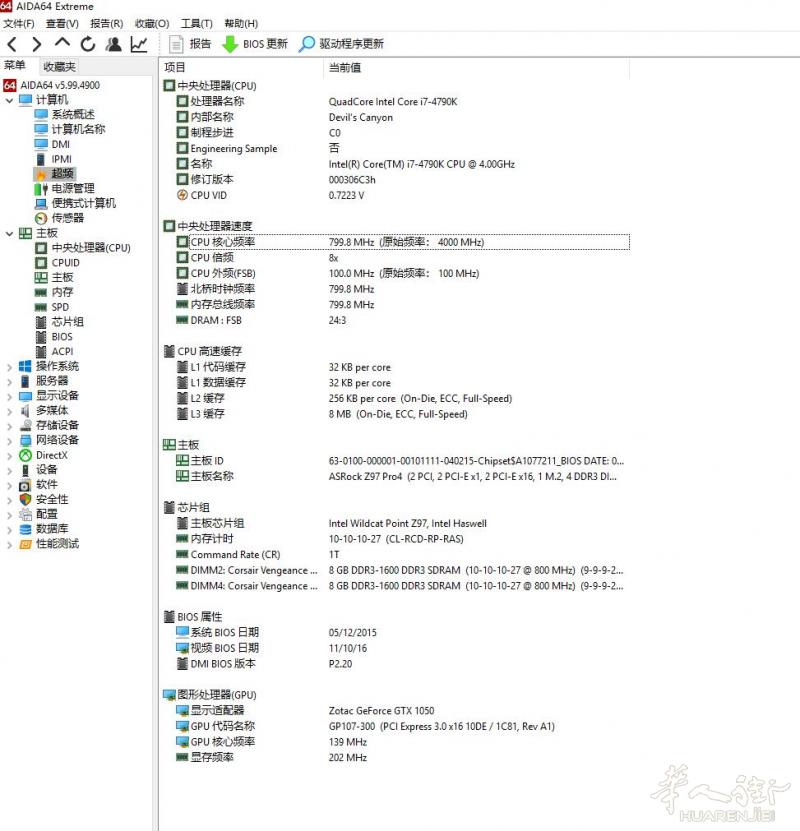Open the 收藏(O) menu
The image size is (800, 831).
tap(152, 23)
